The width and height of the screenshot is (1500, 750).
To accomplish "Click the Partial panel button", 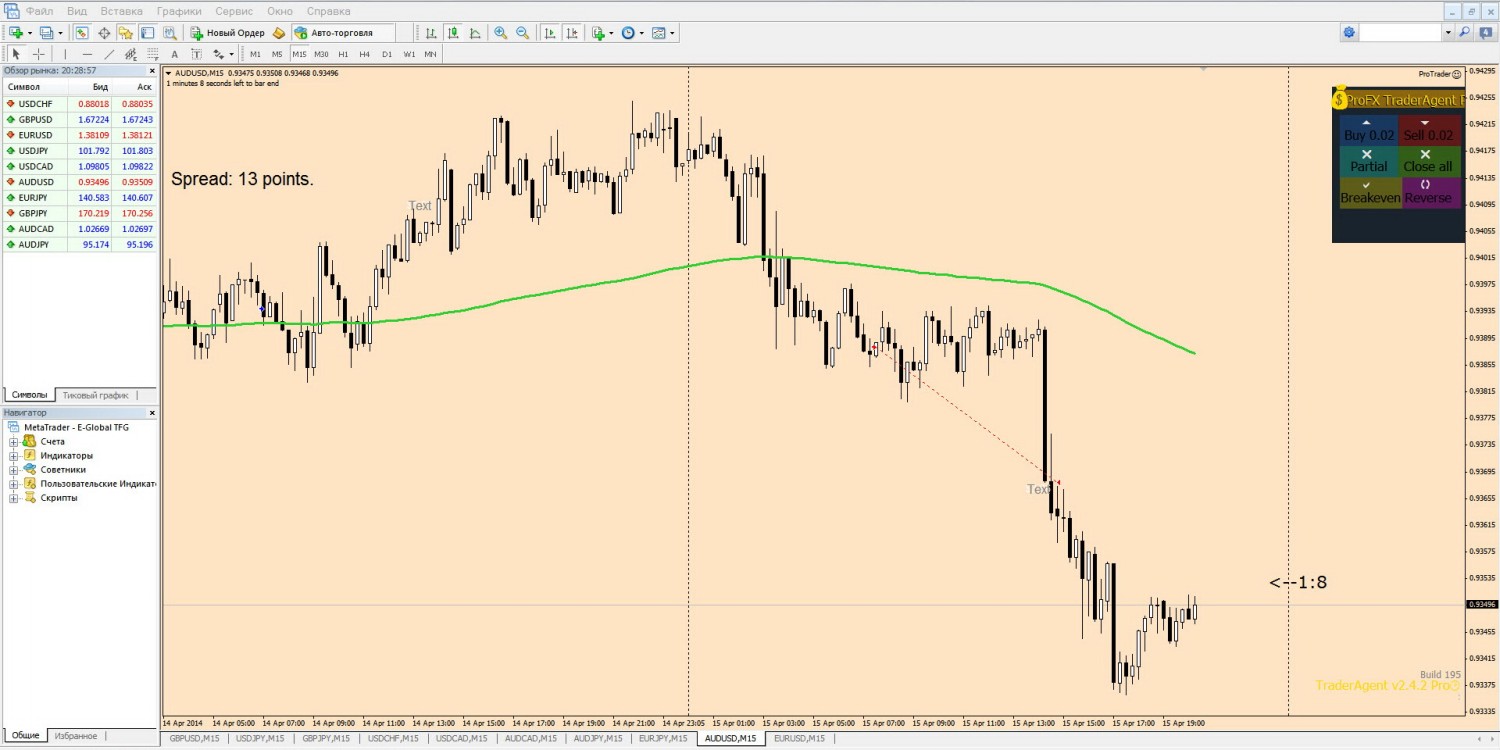I will click(1368, 161).
